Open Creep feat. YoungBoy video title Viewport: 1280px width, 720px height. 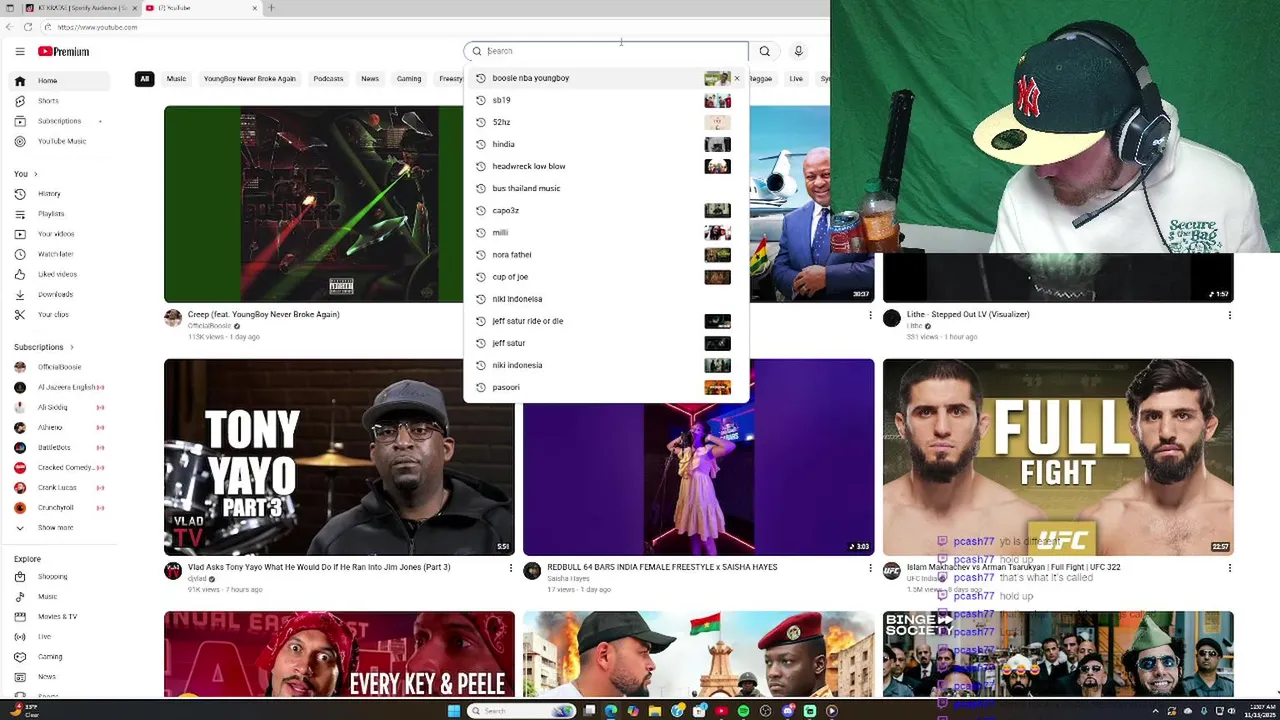[x=264, y=314]
